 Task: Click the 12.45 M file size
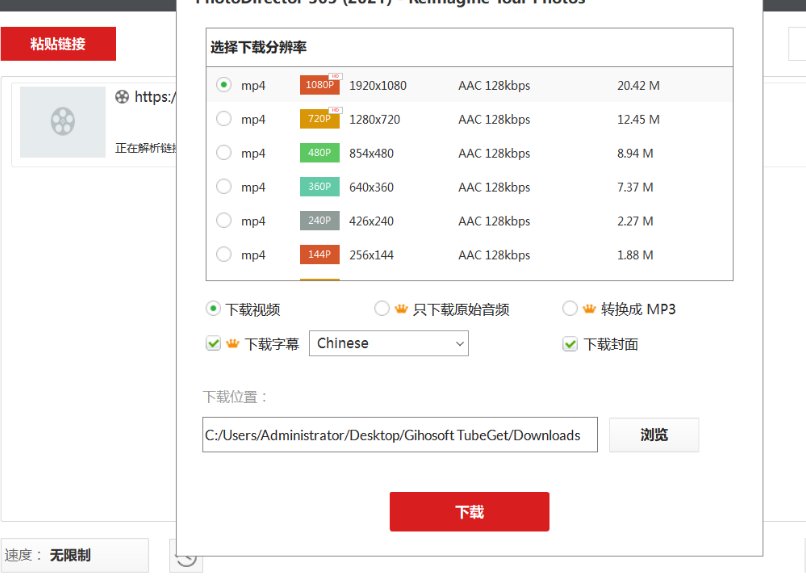pos(638,119)
